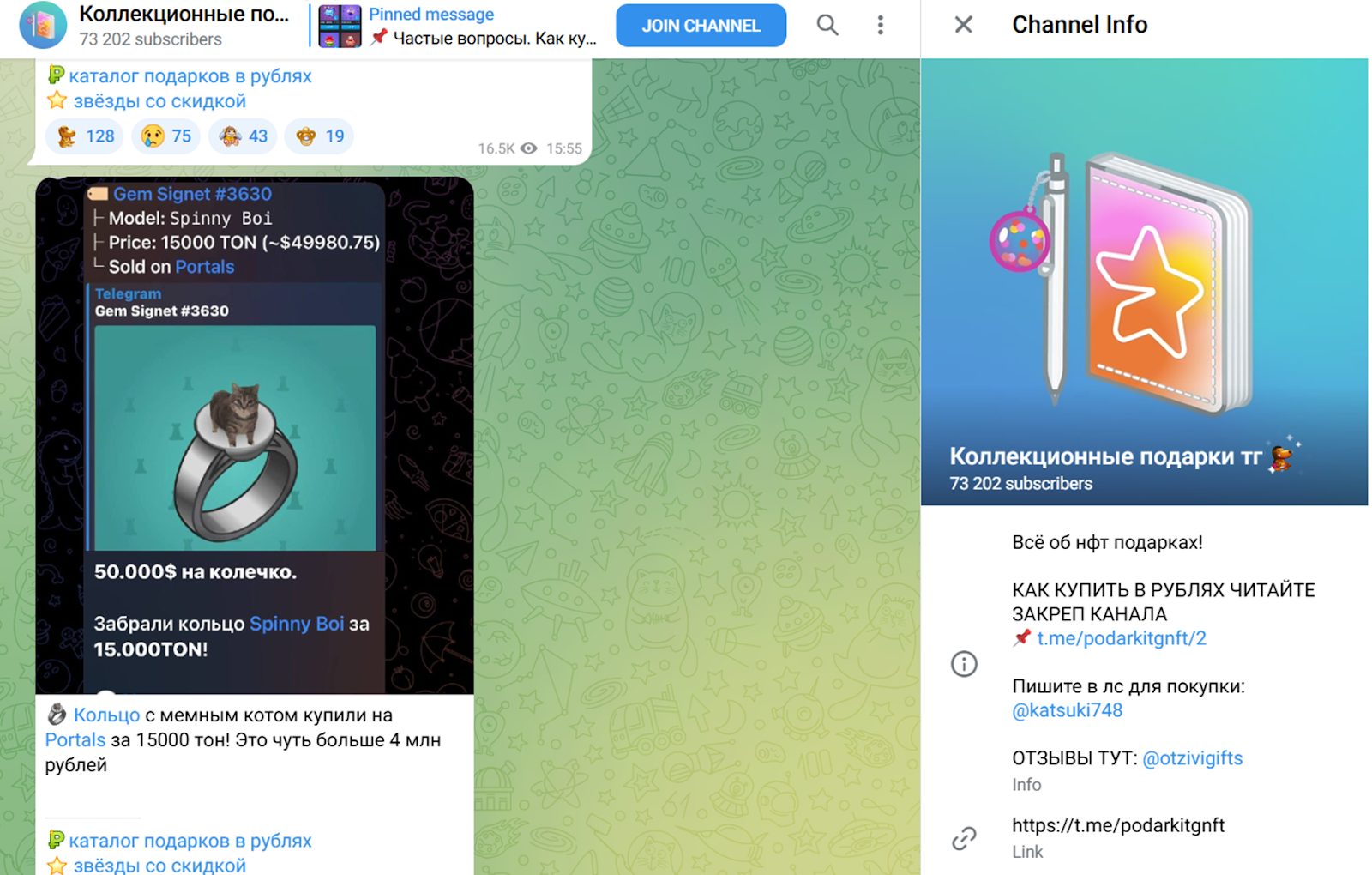
Task: Click the 'Gem Signet #3630' title in image
Action: click(192, 195)
